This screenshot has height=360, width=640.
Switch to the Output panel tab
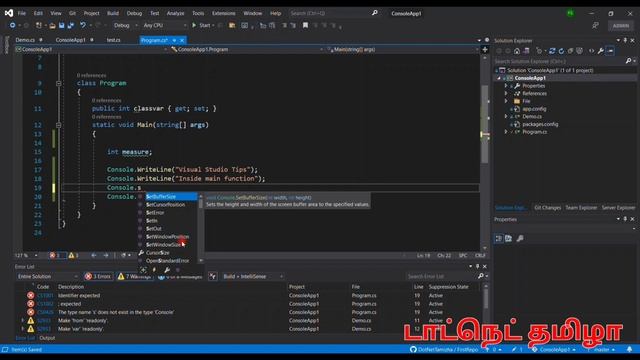tap(47, 338)
